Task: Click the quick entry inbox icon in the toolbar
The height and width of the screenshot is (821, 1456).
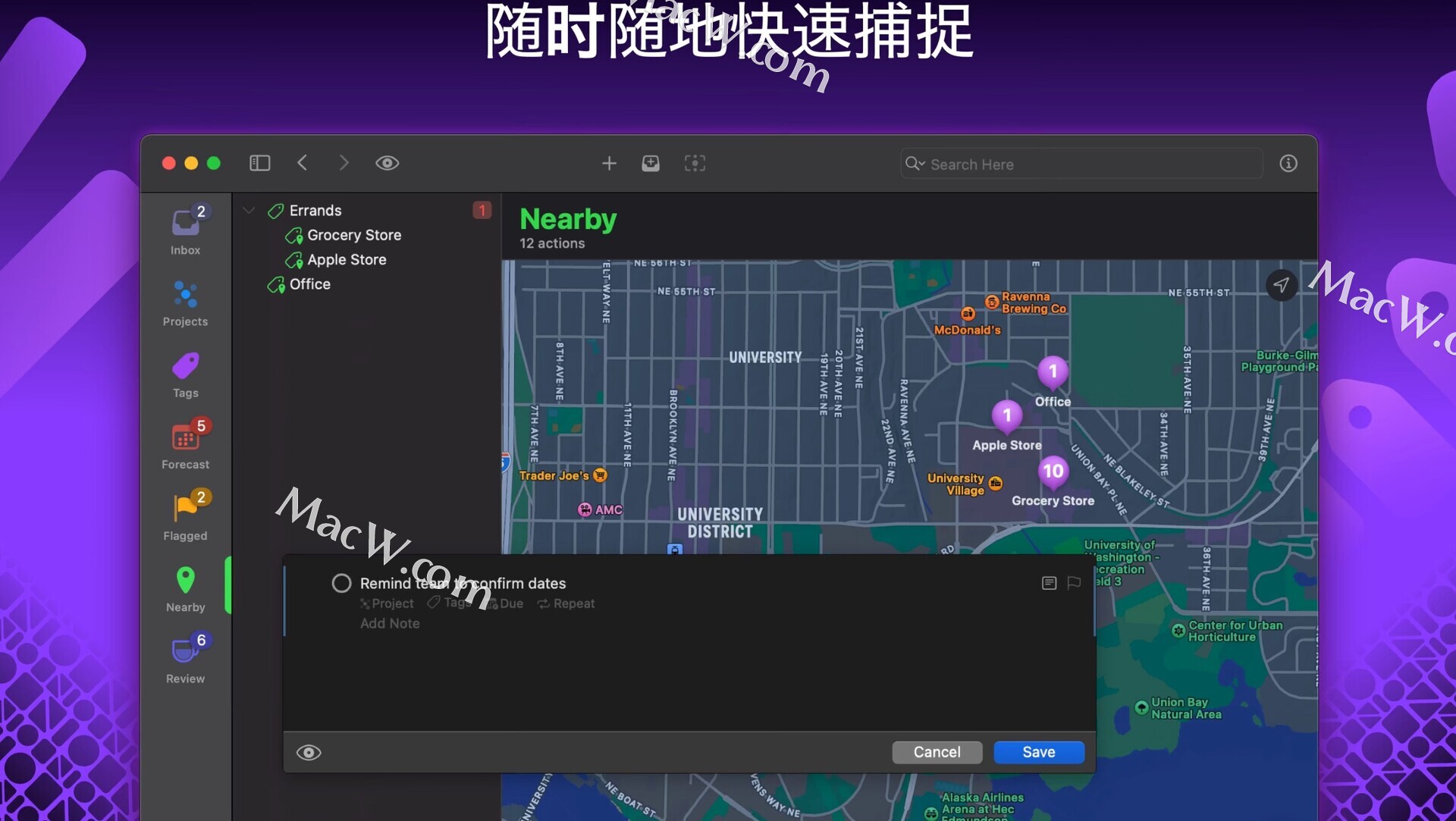Action: (651, 163)
